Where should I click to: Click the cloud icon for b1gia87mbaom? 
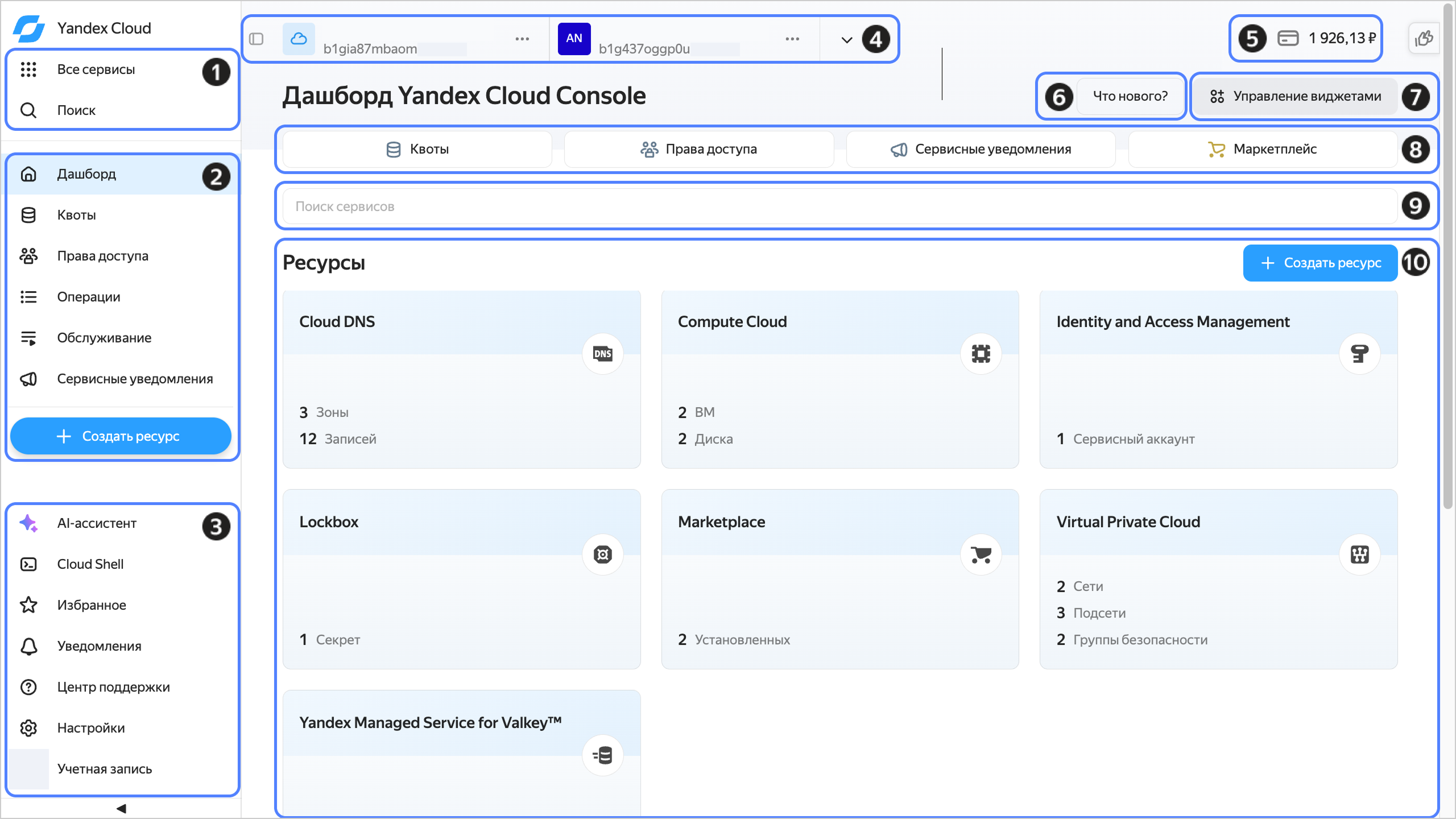click(299, 39)
